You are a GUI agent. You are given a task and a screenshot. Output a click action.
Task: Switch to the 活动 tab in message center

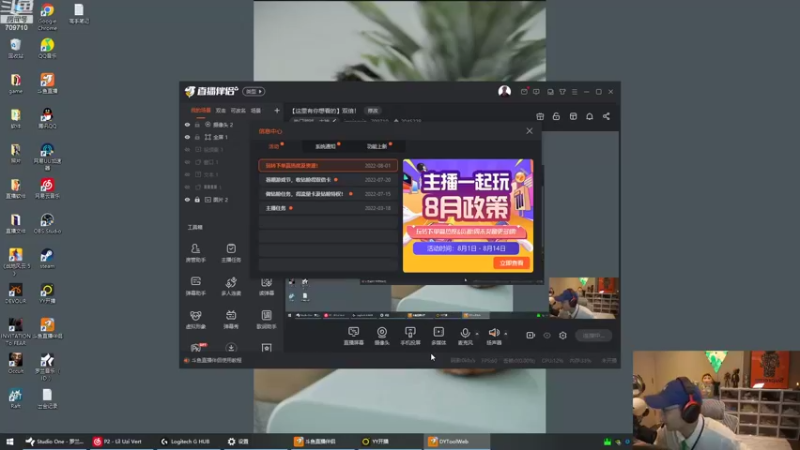[x=276, y=146]
